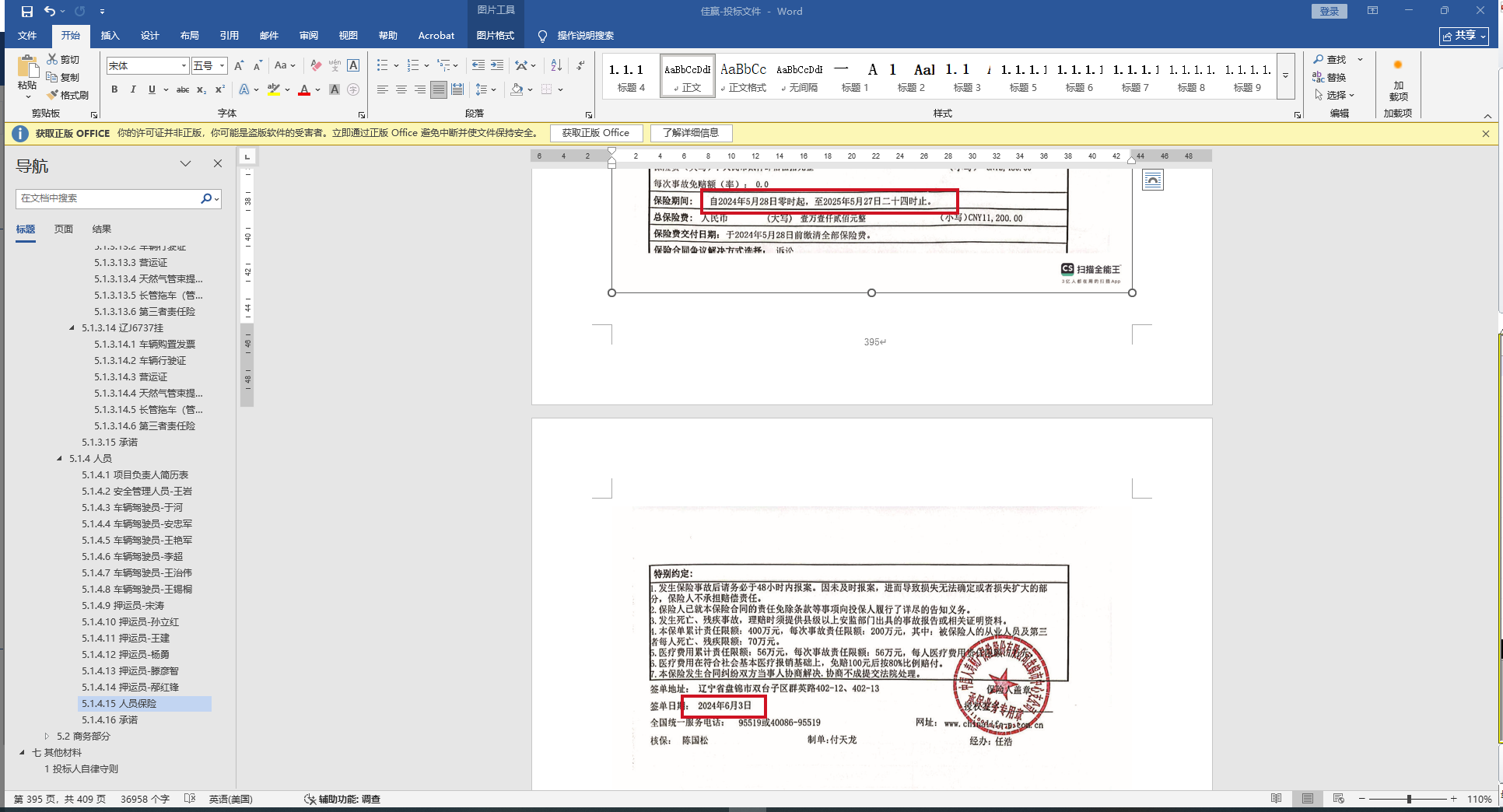Click the zoom out minus in the status bar

pos(1361,799)
